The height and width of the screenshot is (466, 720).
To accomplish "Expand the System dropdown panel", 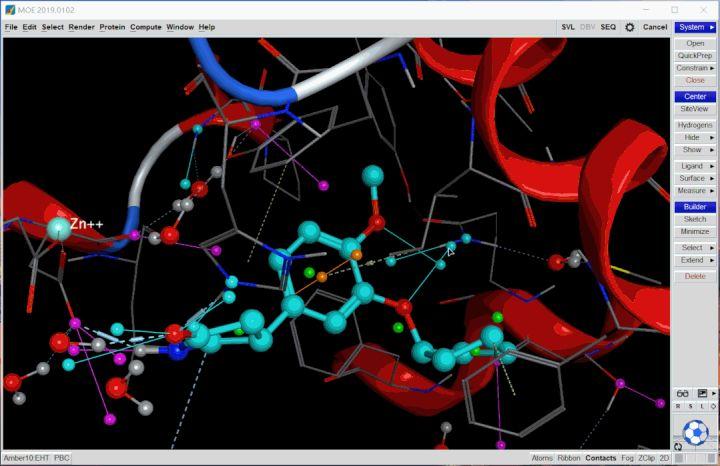I will click(x=695, y=27).
